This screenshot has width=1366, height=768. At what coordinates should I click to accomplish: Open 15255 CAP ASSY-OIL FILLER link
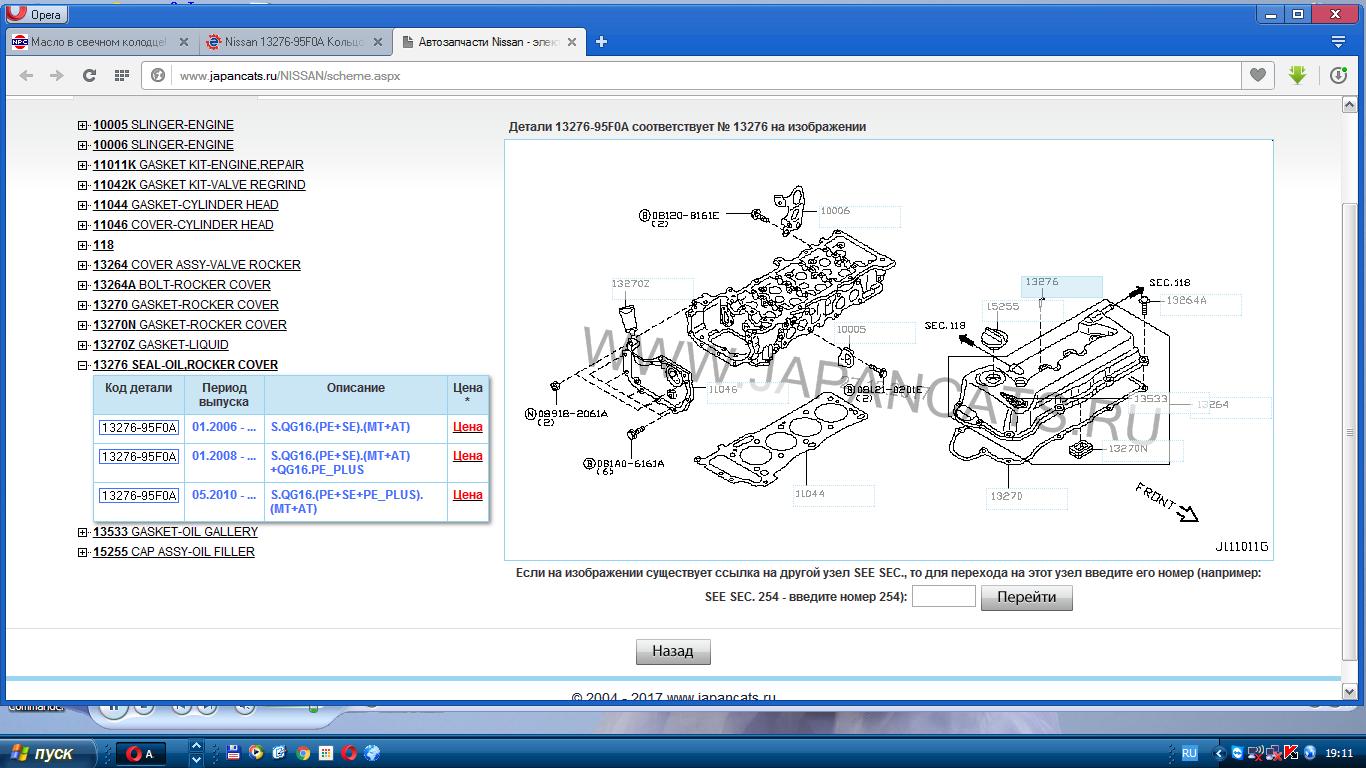click(x=174, y=552)
